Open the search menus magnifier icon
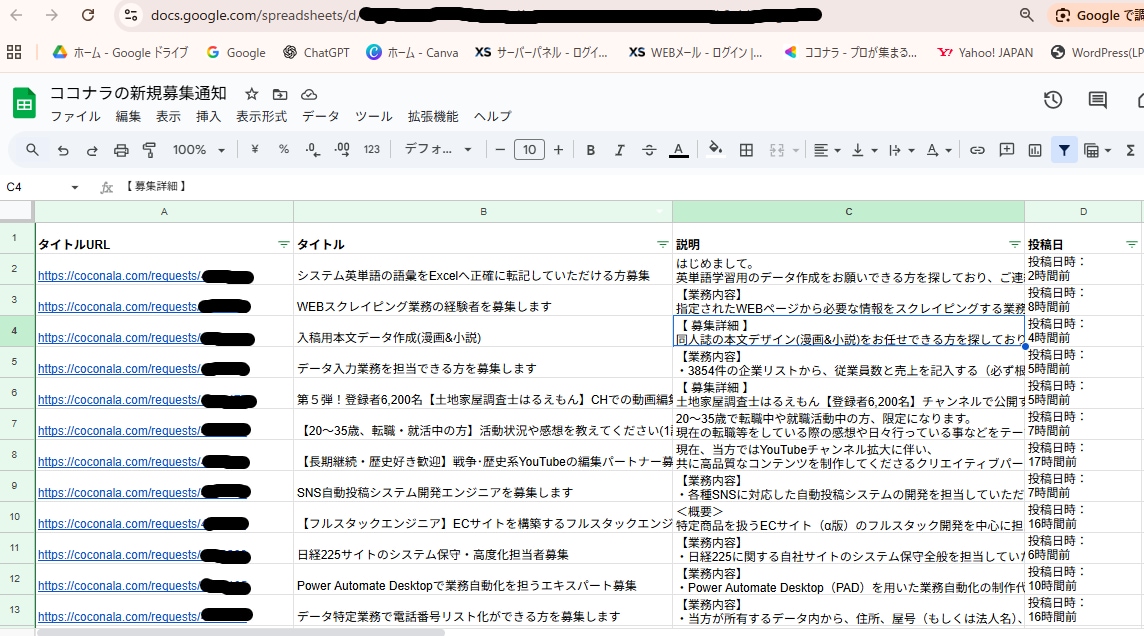The image size is (1144, 636). tap(32, 150)
